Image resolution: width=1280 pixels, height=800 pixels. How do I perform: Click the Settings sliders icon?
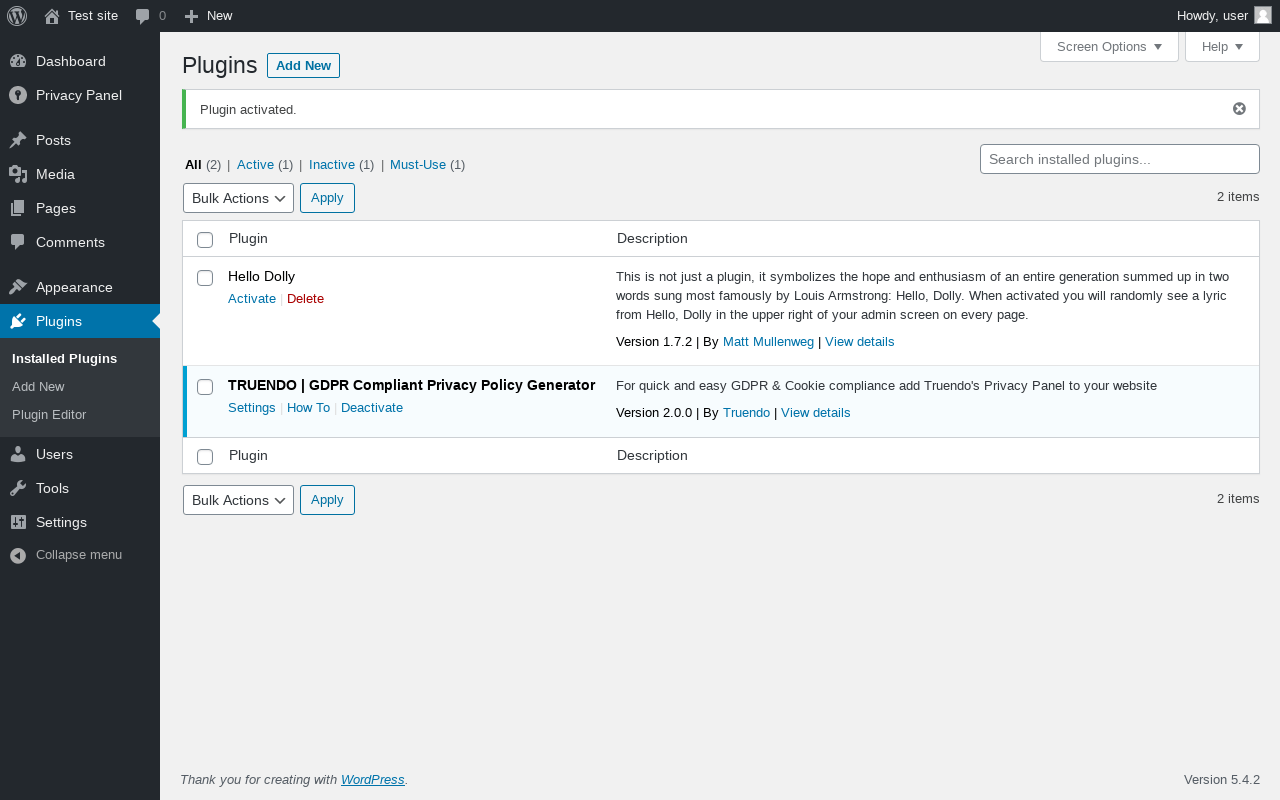18,522
